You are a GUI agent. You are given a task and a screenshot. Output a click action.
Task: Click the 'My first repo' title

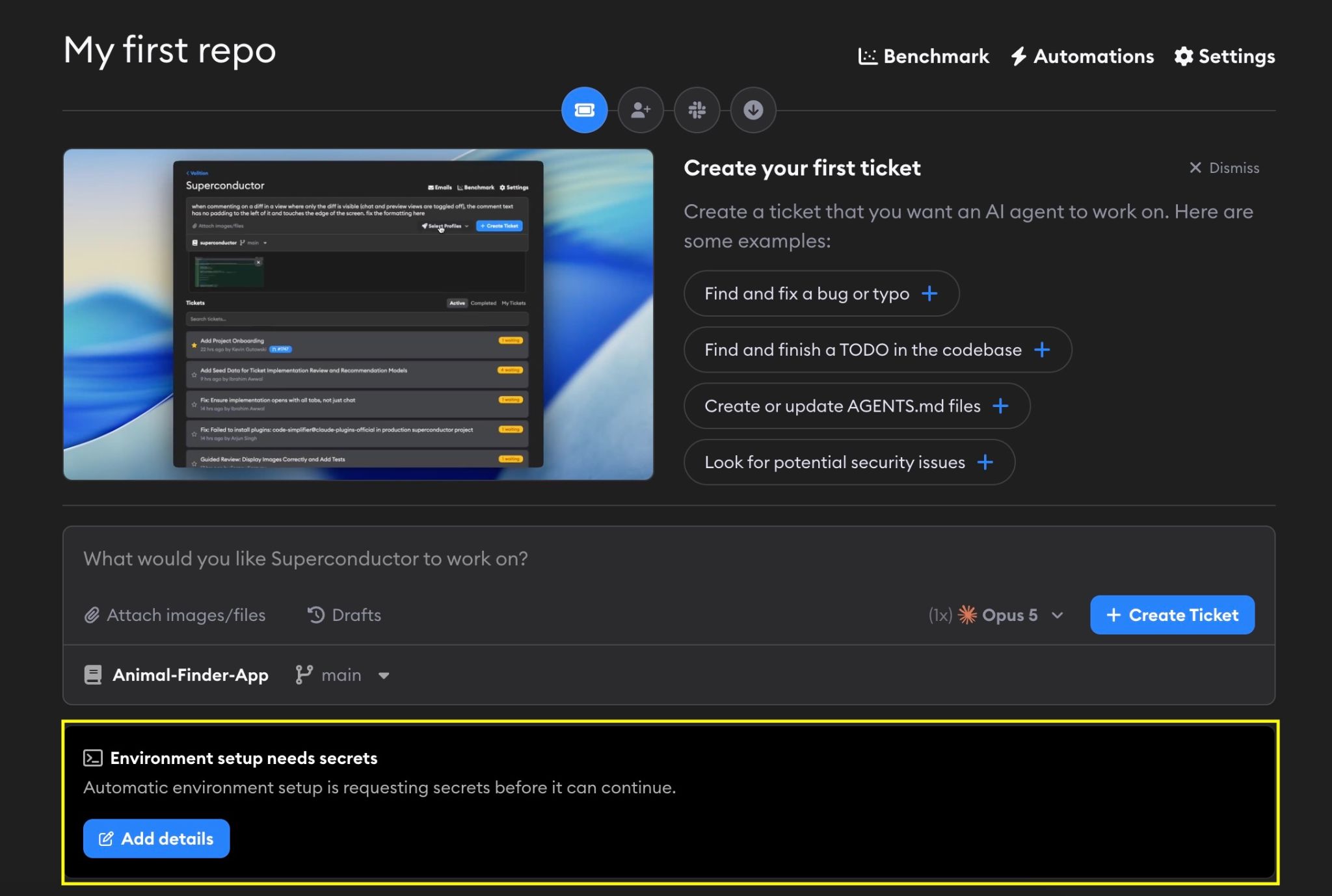click(170, 51)
